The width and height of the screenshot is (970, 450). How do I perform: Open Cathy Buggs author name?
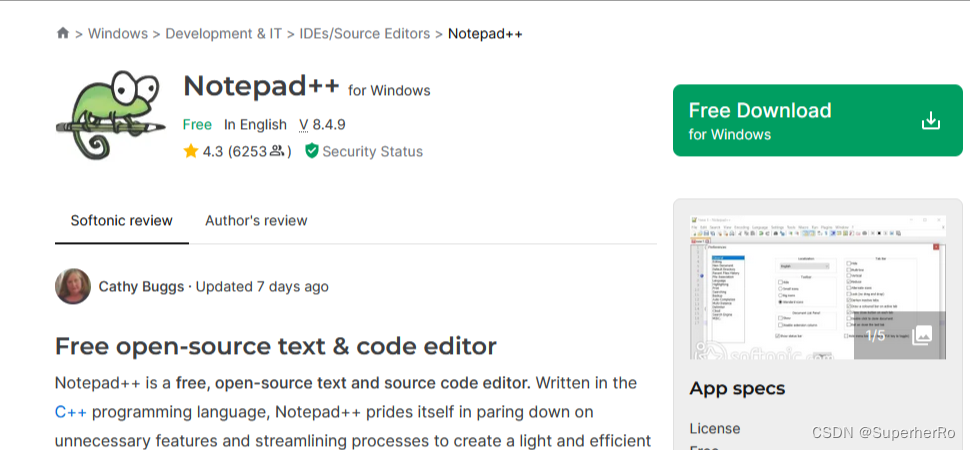tap(141, 287)
